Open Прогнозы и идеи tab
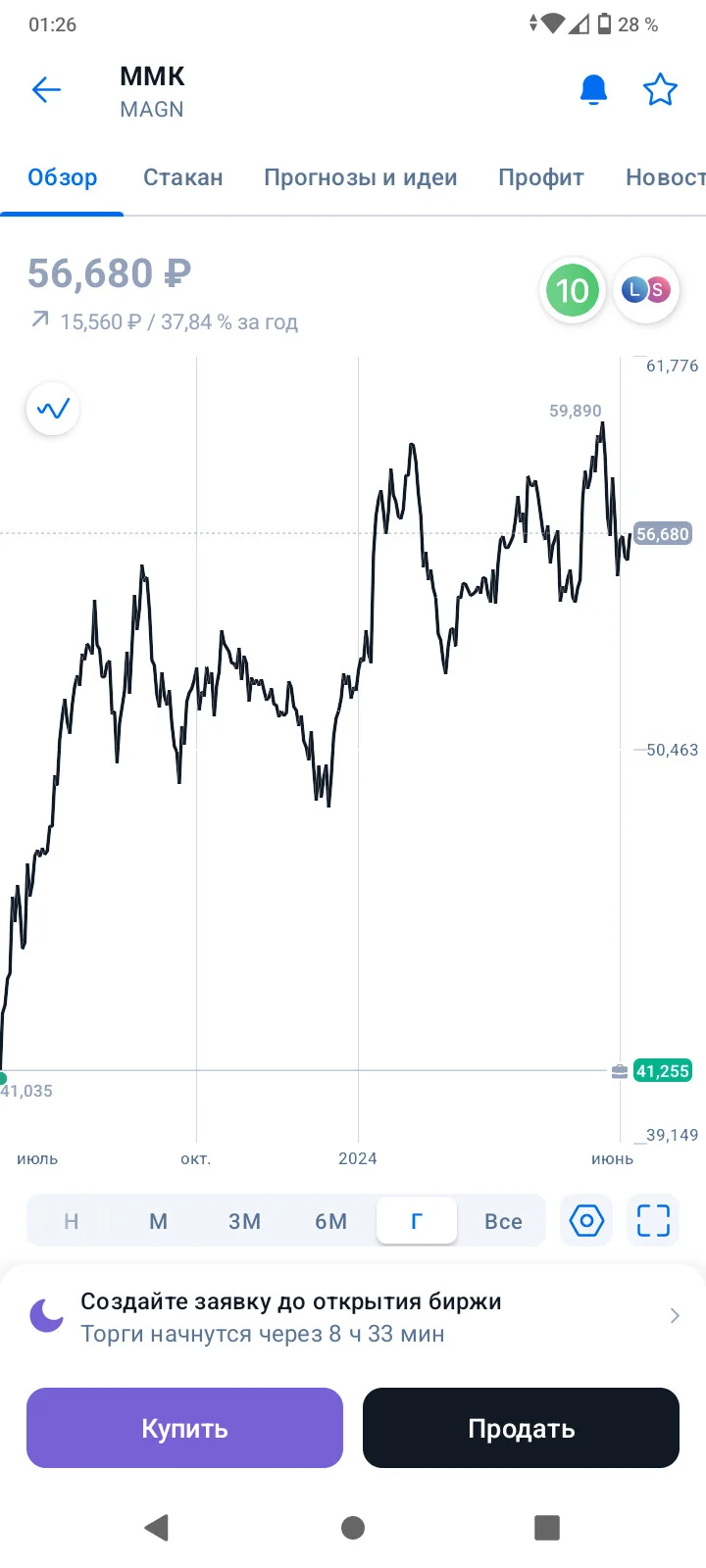 tap(361, 177)
